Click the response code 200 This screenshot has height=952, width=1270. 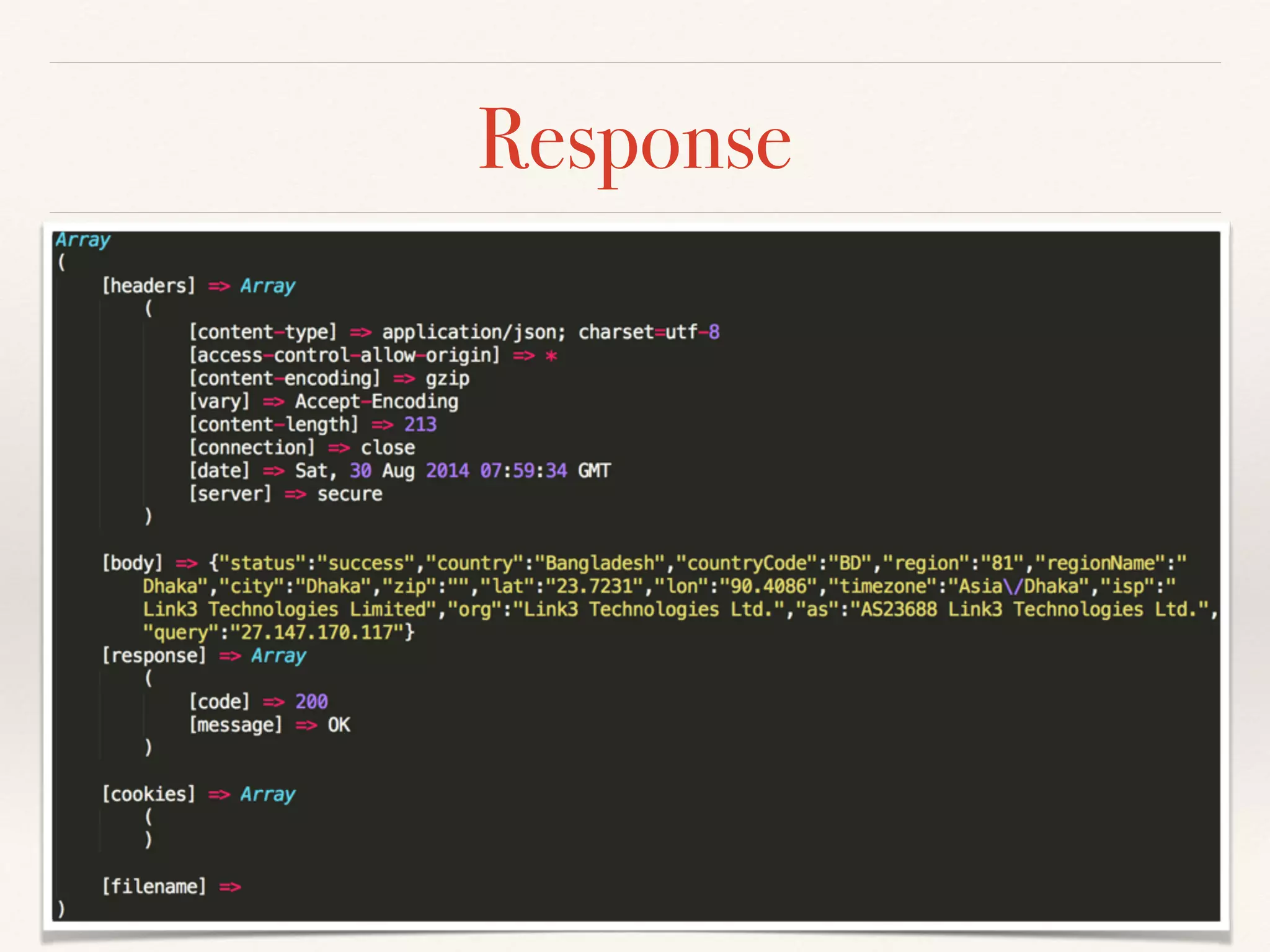[x=311, y=702]
